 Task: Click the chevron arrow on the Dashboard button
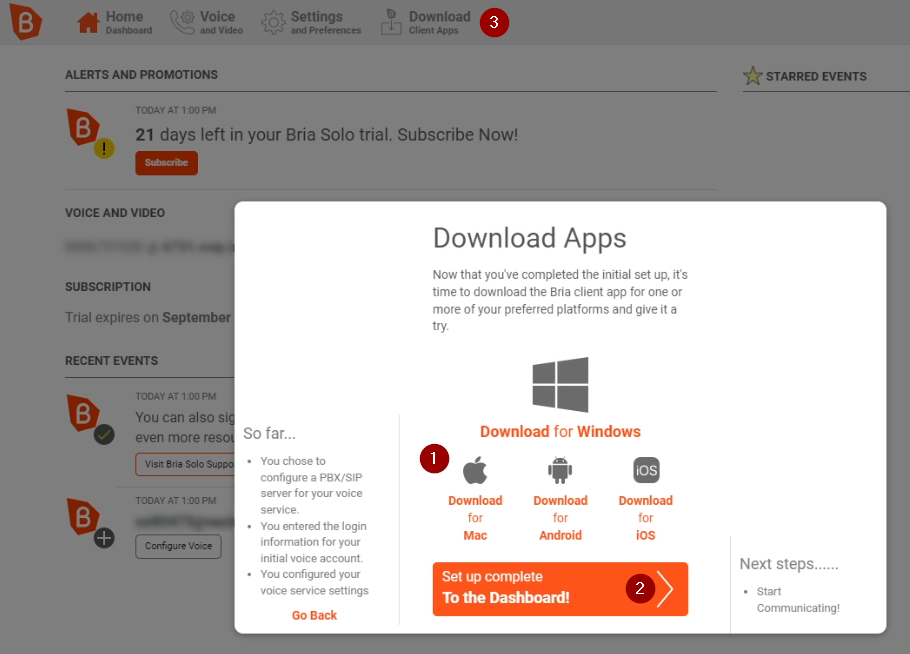coord(665,588)
